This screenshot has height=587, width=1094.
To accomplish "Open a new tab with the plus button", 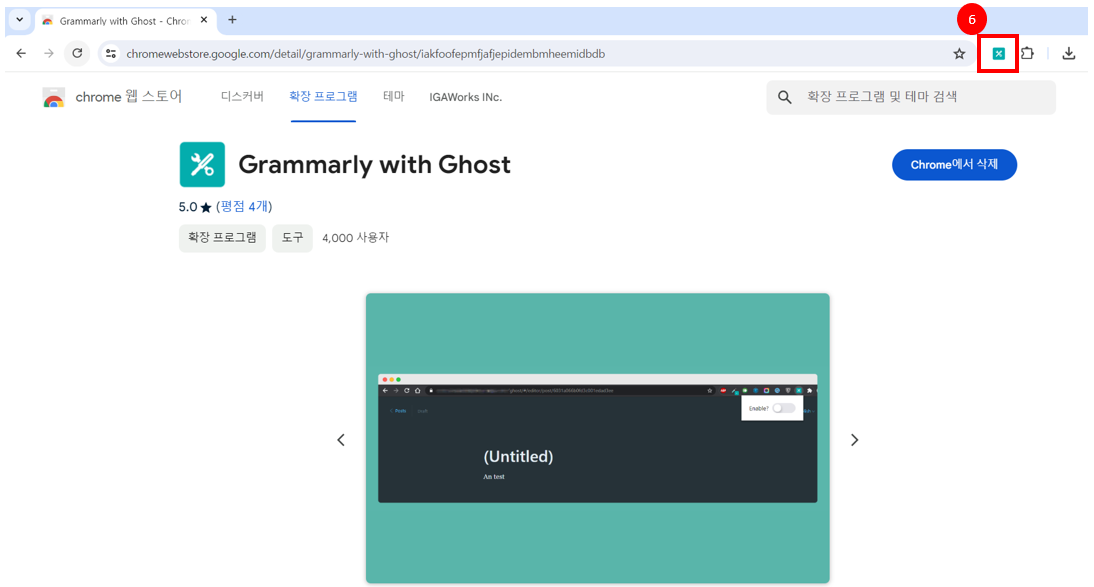I will (232, 20).
